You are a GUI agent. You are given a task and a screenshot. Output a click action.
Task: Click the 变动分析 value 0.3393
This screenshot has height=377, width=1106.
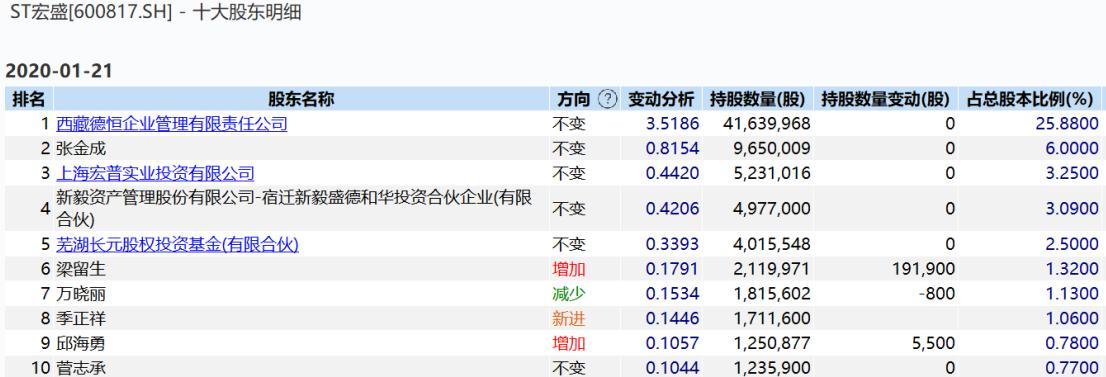pos(672,245)
